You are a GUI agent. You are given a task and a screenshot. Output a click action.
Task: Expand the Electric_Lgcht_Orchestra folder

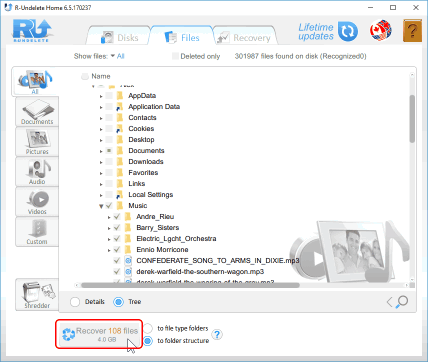[109, 239]
